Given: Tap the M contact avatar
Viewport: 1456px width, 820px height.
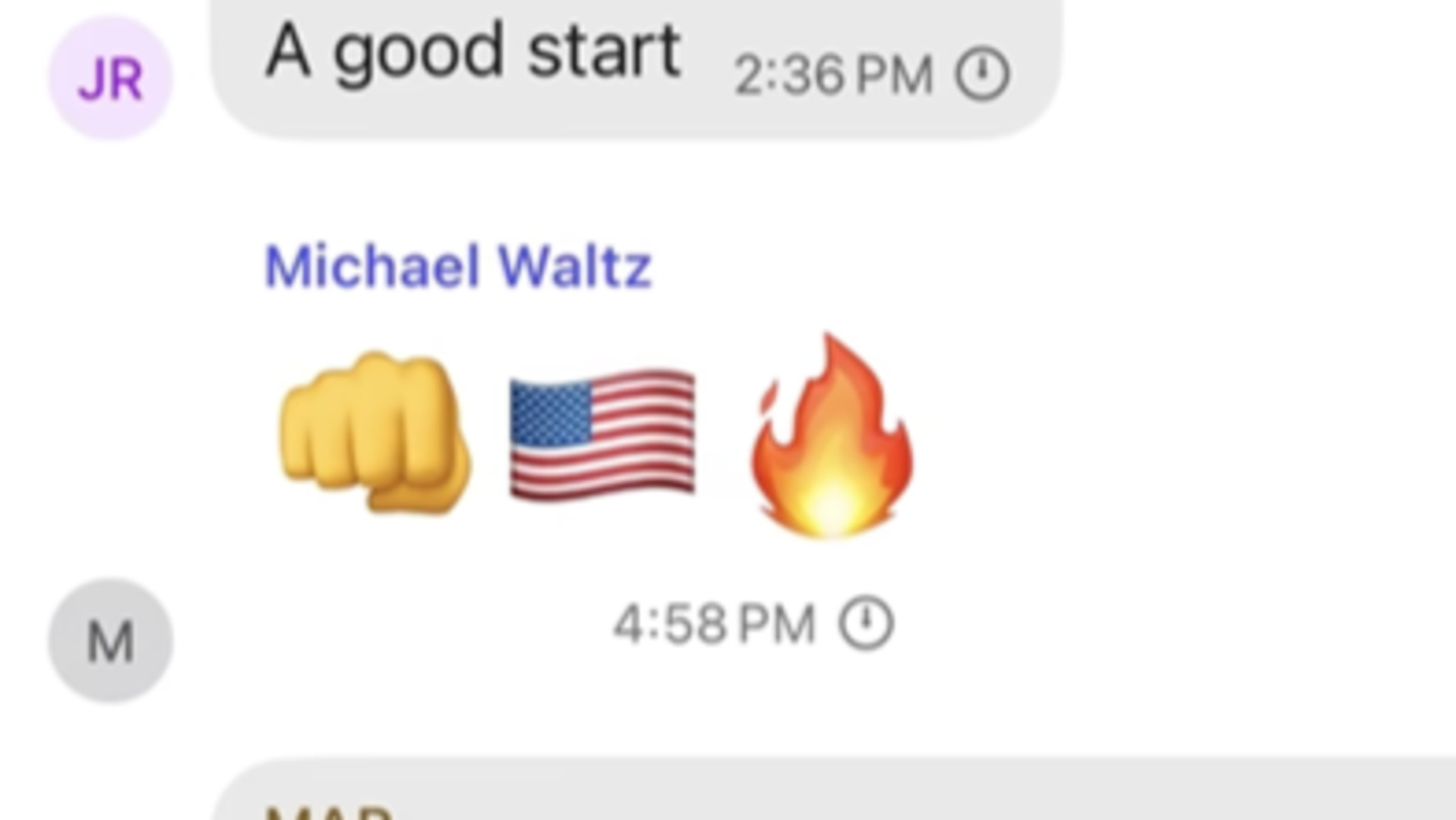Looking at the screenshot, I should coord(111,640).
